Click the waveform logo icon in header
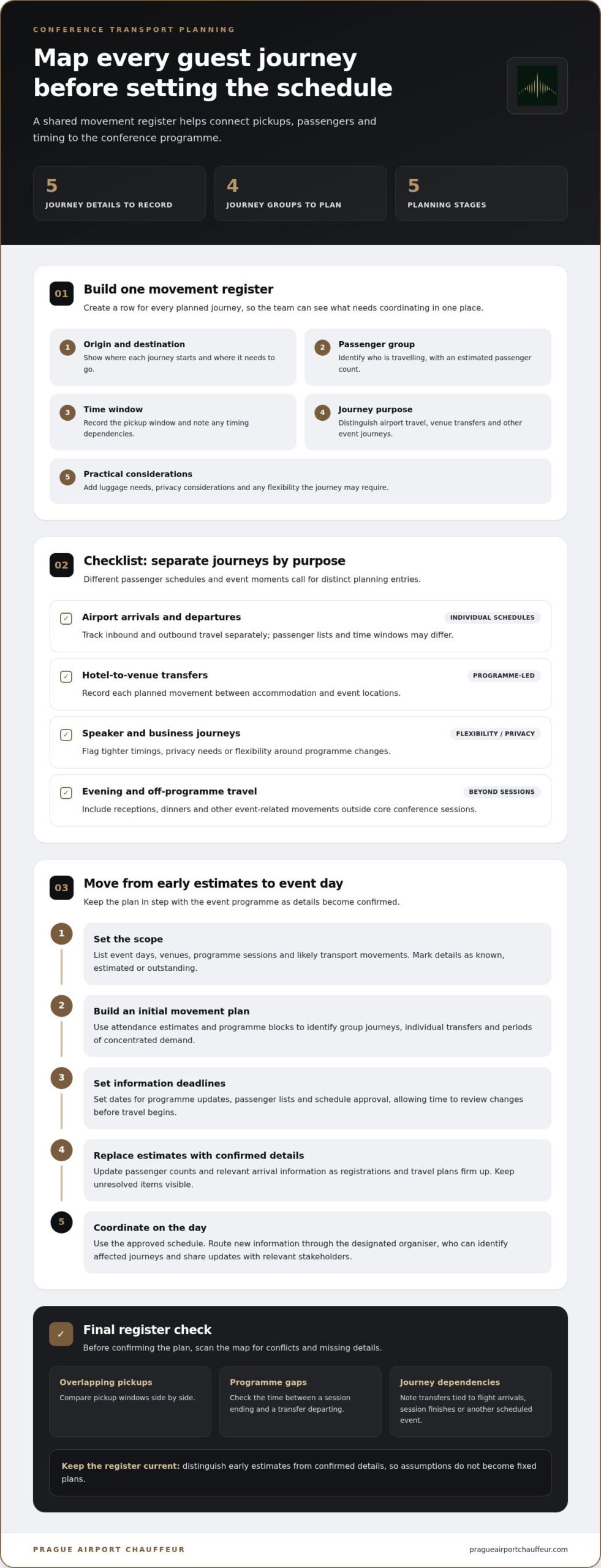Screen dimensions: 601x1568 pyautogui.click(x=537, y=86)
